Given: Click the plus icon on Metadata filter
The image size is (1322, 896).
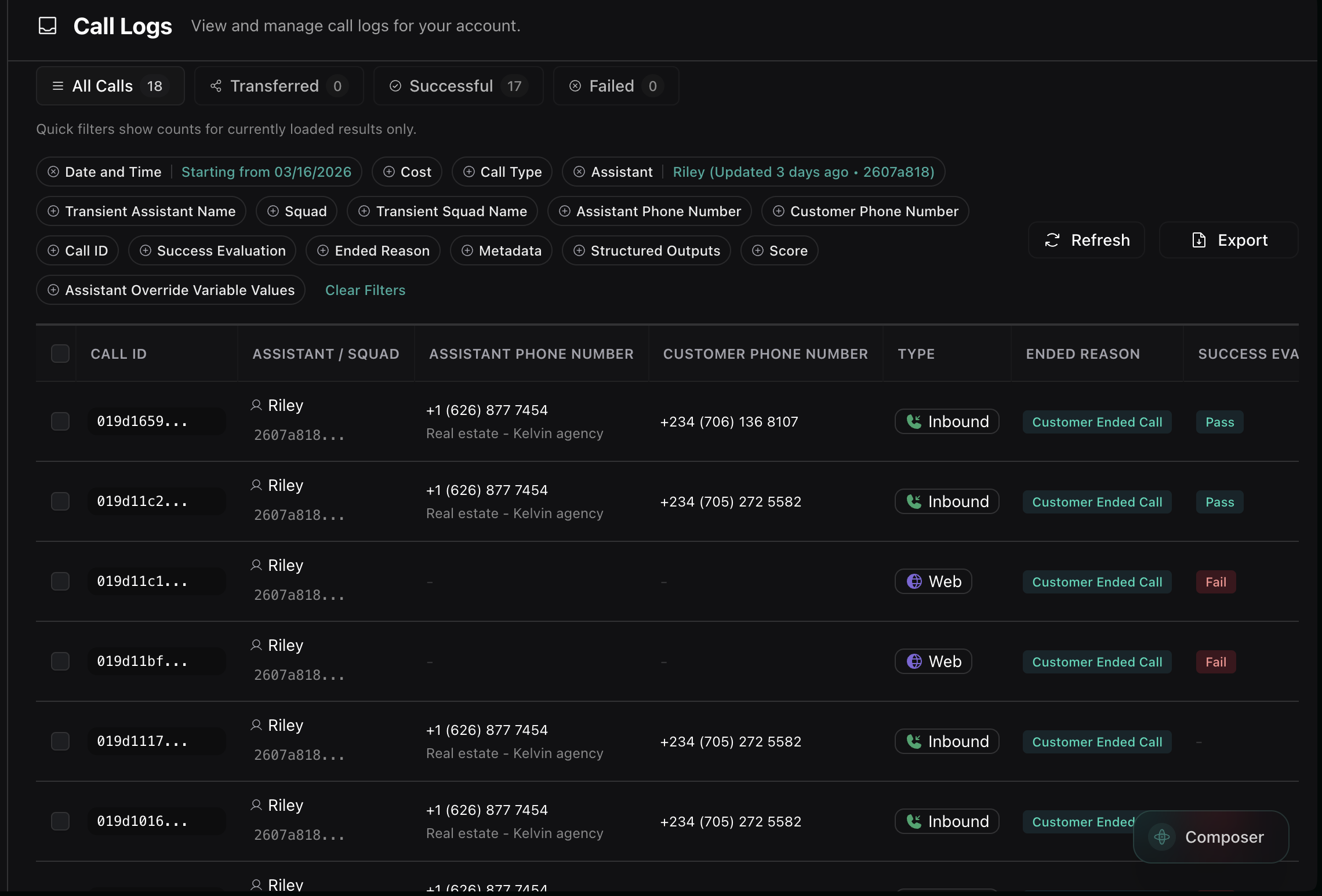Looking at the screenshot, I should 467,251.
